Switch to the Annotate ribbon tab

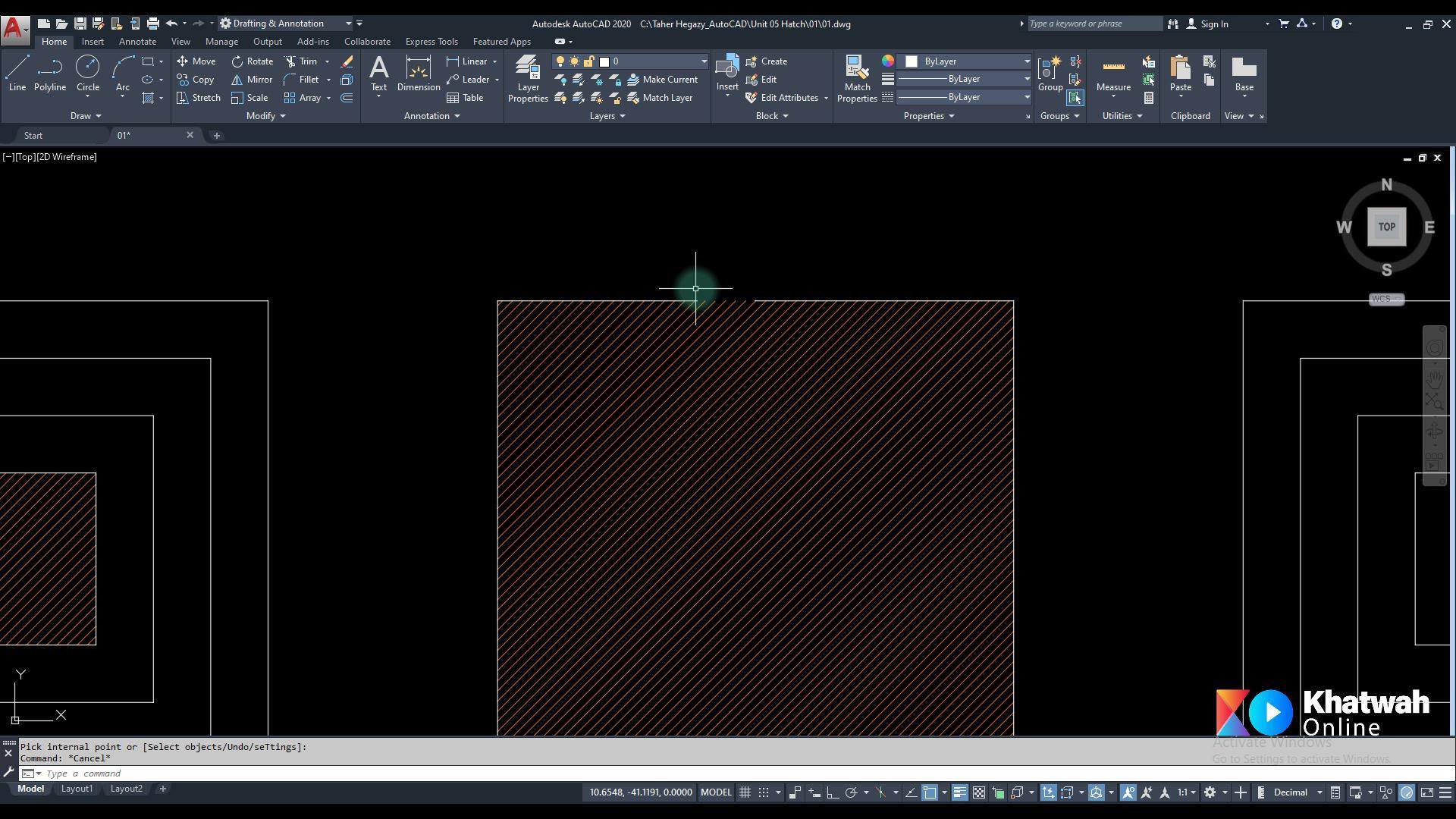pyautogui.click(x=137, y=42)
